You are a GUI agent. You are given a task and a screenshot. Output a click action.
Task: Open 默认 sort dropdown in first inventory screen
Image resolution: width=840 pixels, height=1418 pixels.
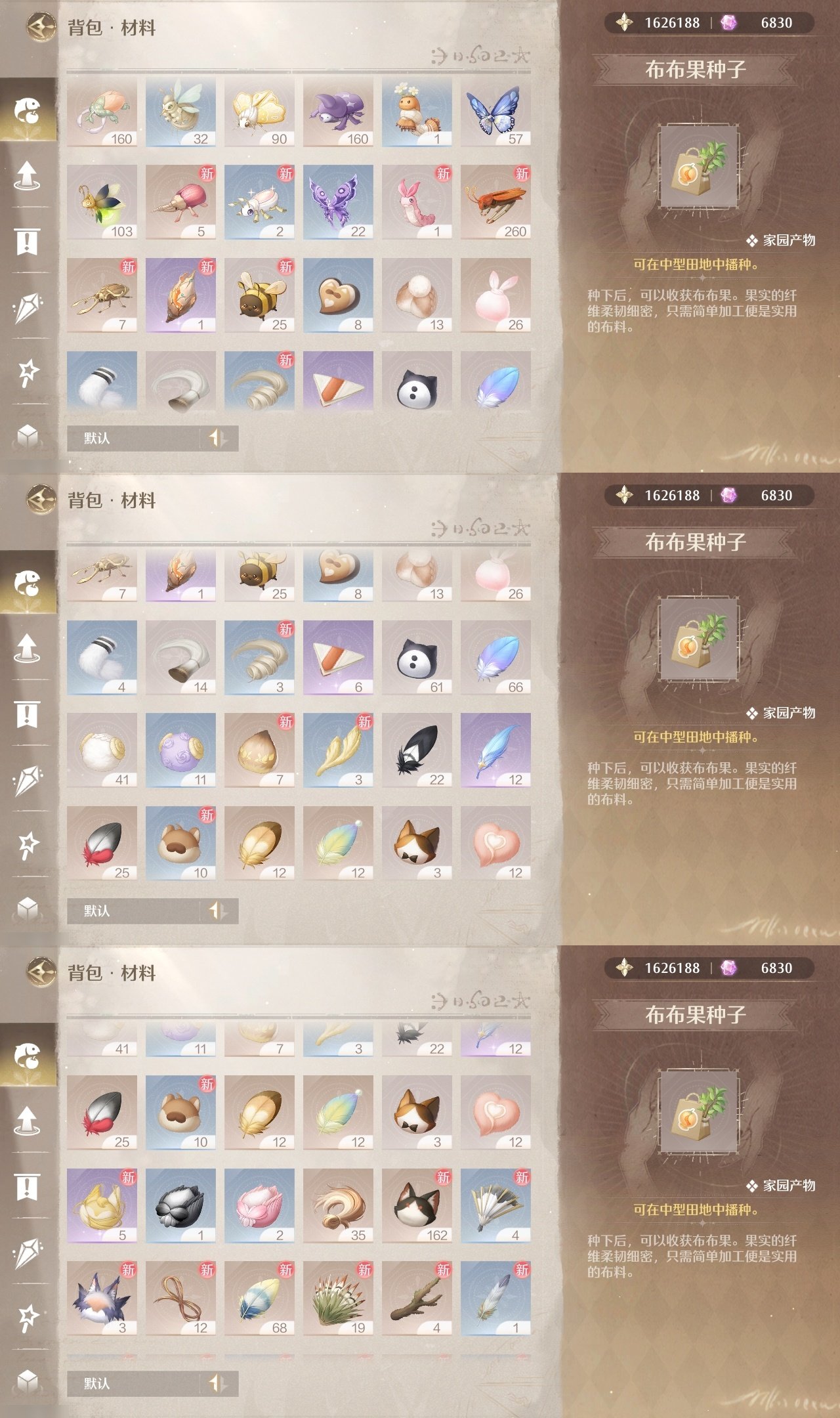click(133, 438)
